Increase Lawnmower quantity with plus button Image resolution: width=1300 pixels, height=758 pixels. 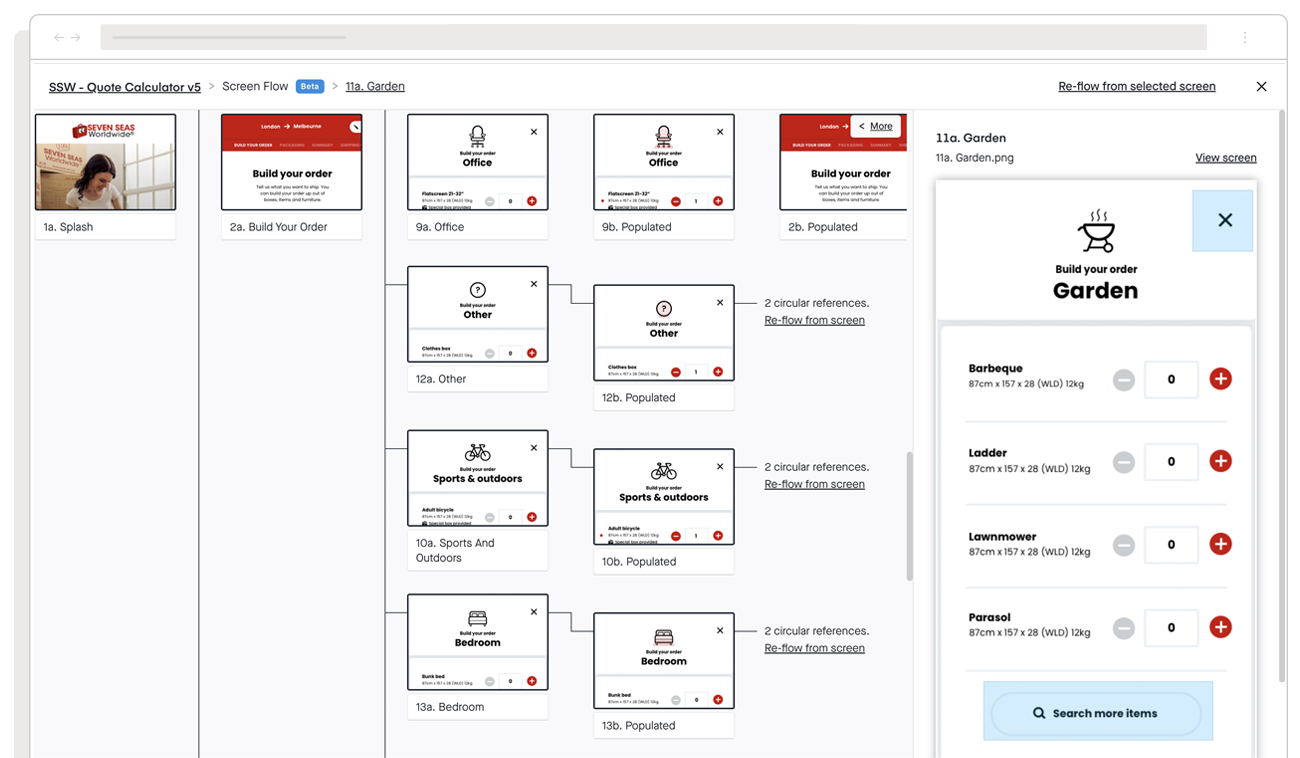[1220, 544]
